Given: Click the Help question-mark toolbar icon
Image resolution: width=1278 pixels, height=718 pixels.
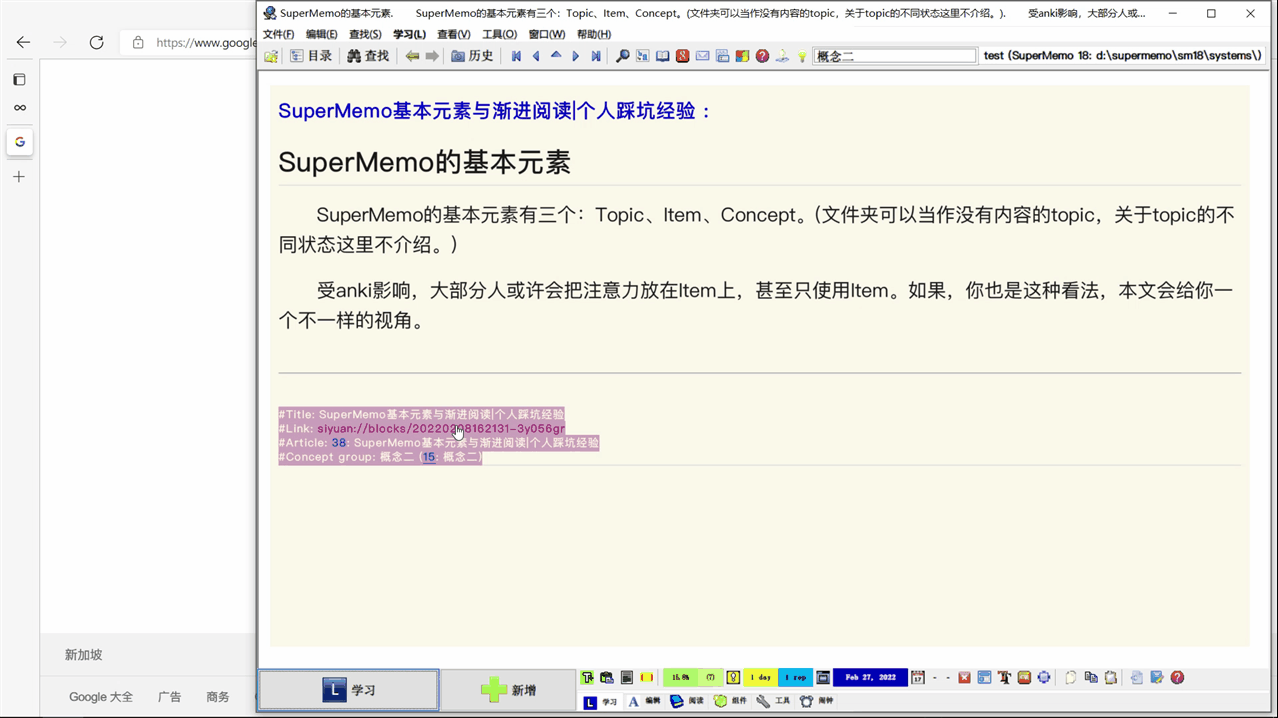Looking at the screenshot, I should [762, 56].
